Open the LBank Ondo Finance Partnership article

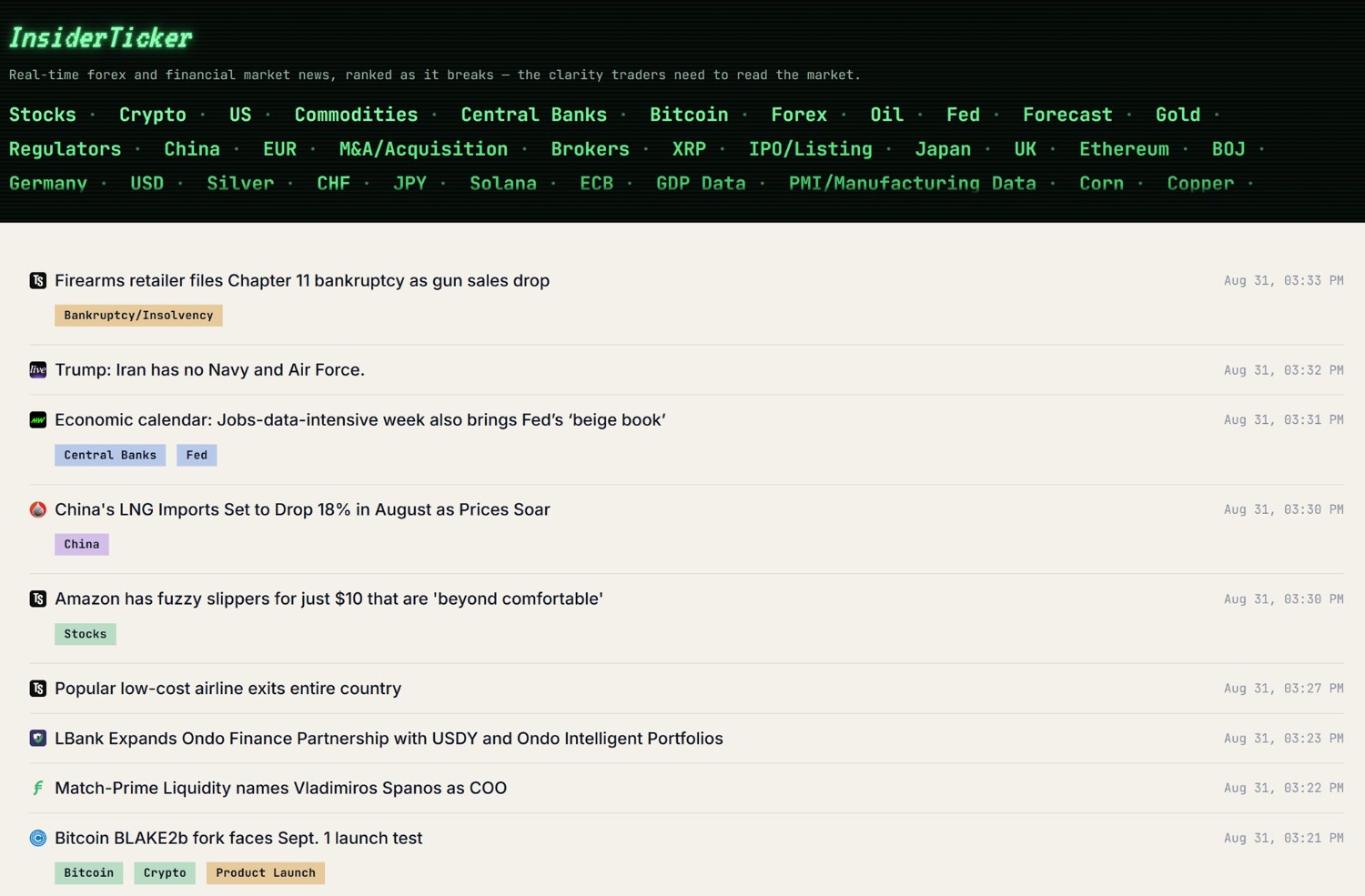click(389, 738)
